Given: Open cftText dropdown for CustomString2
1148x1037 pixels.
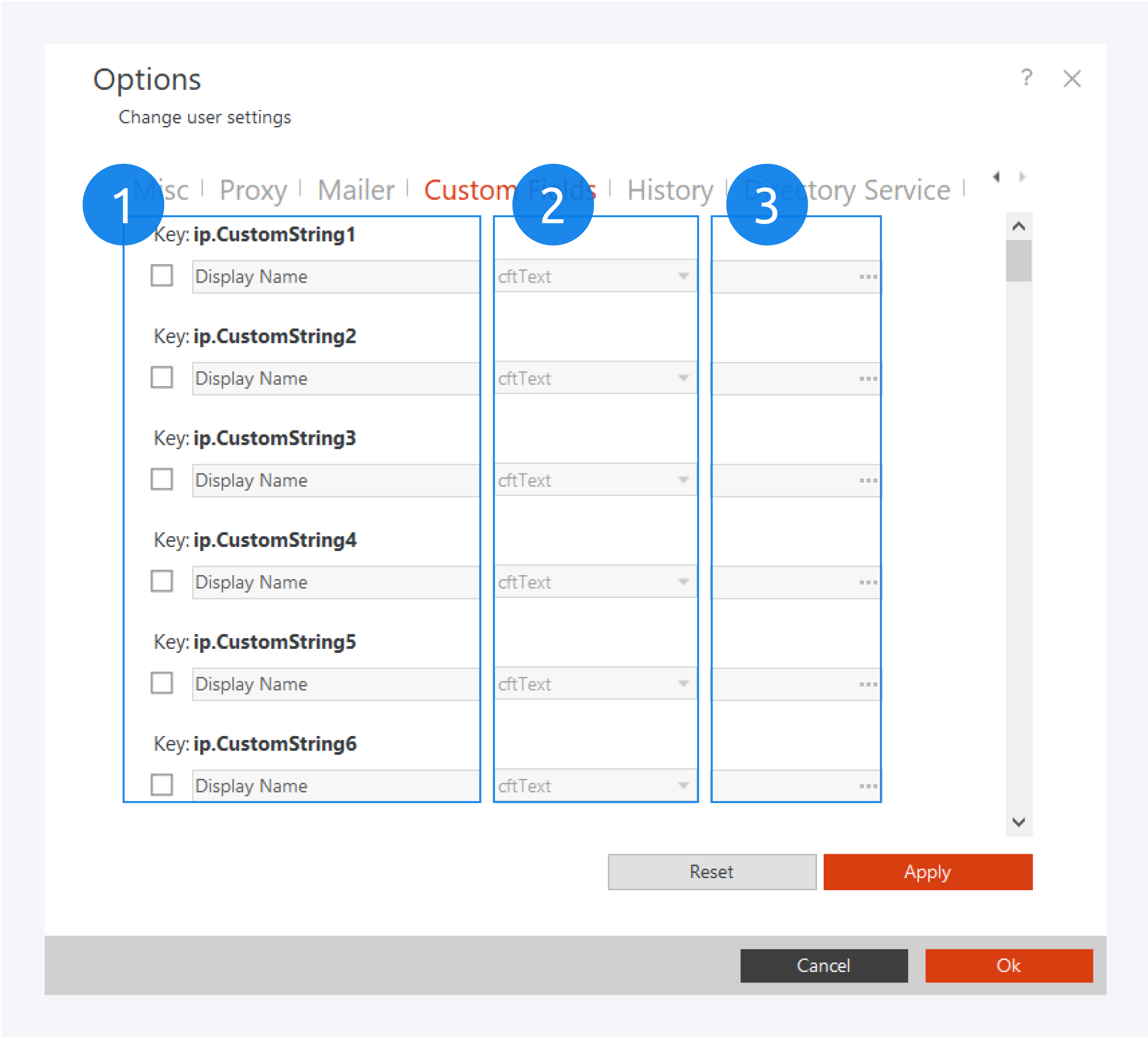Looking at the screenshot, I should pyautogui.click(x=683, y=378).
